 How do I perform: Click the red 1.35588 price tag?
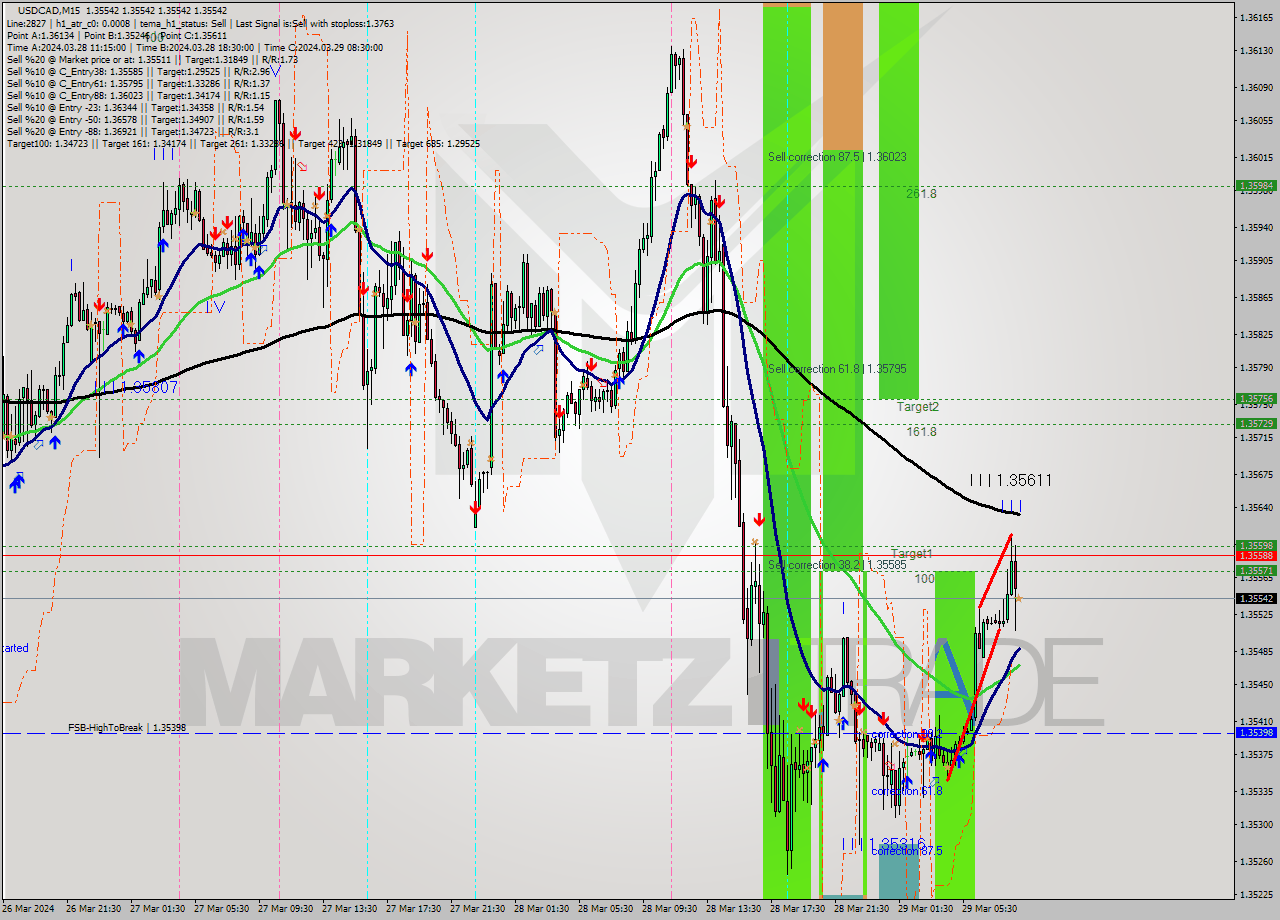pos(1256,556)
